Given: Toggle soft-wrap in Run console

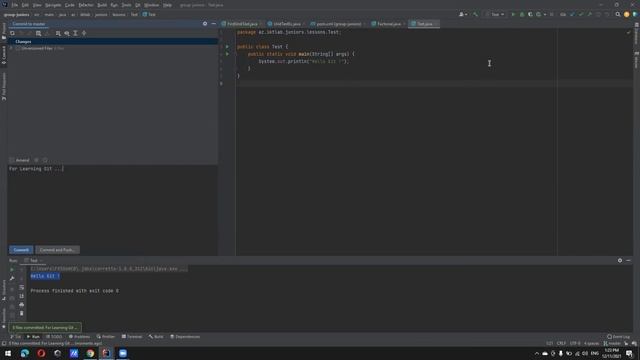Looking at the screenshot, I should pos(22,287).
